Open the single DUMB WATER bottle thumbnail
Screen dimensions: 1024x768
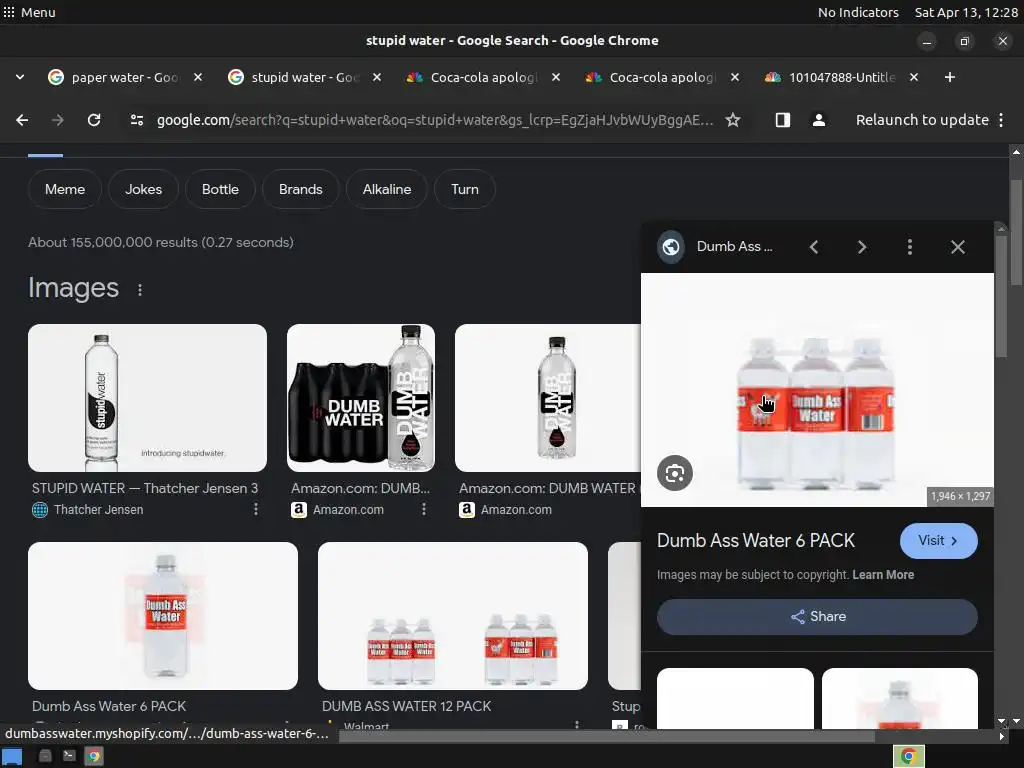(547, 398)
